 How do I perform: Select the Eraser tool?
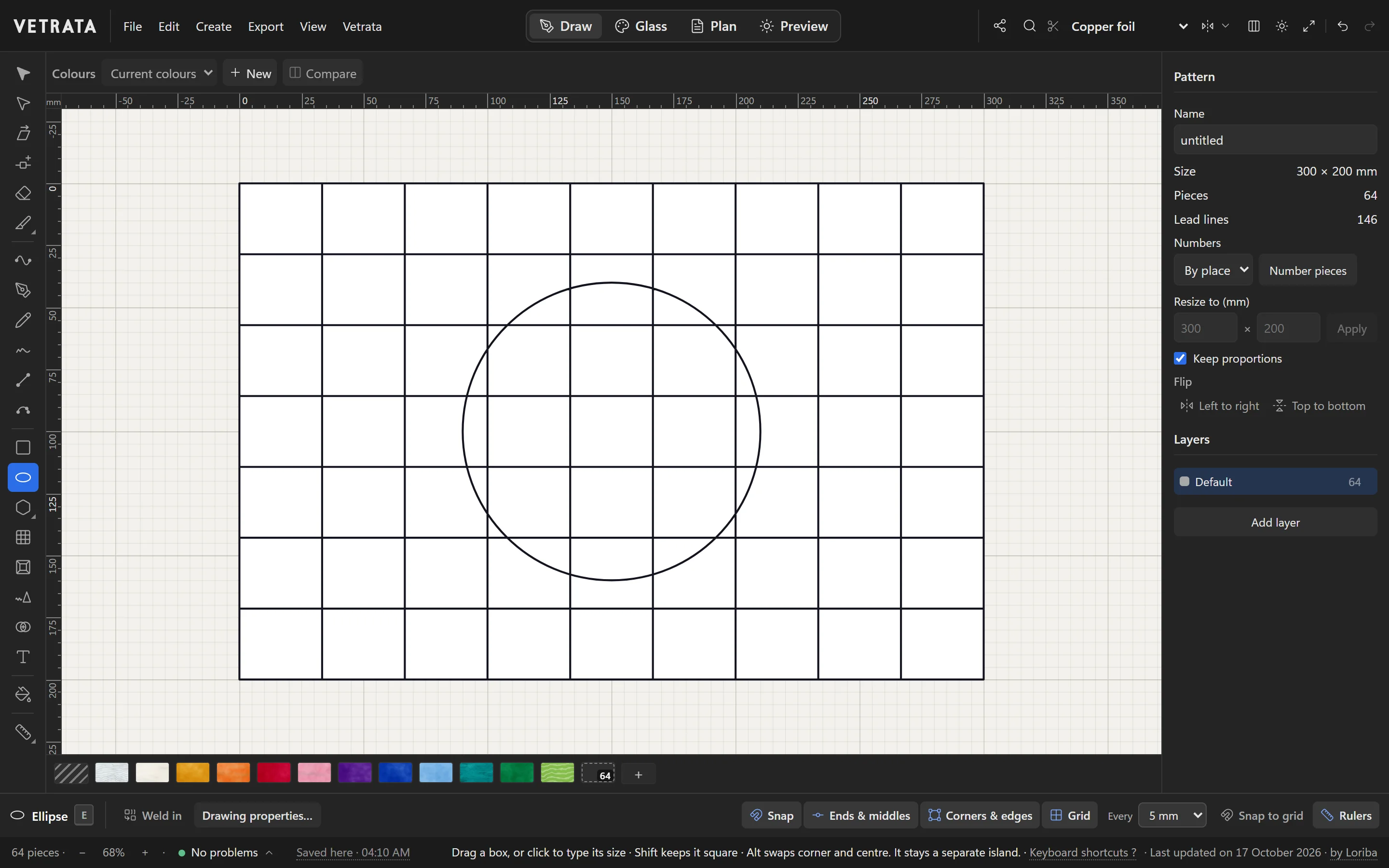click(23, 193)
